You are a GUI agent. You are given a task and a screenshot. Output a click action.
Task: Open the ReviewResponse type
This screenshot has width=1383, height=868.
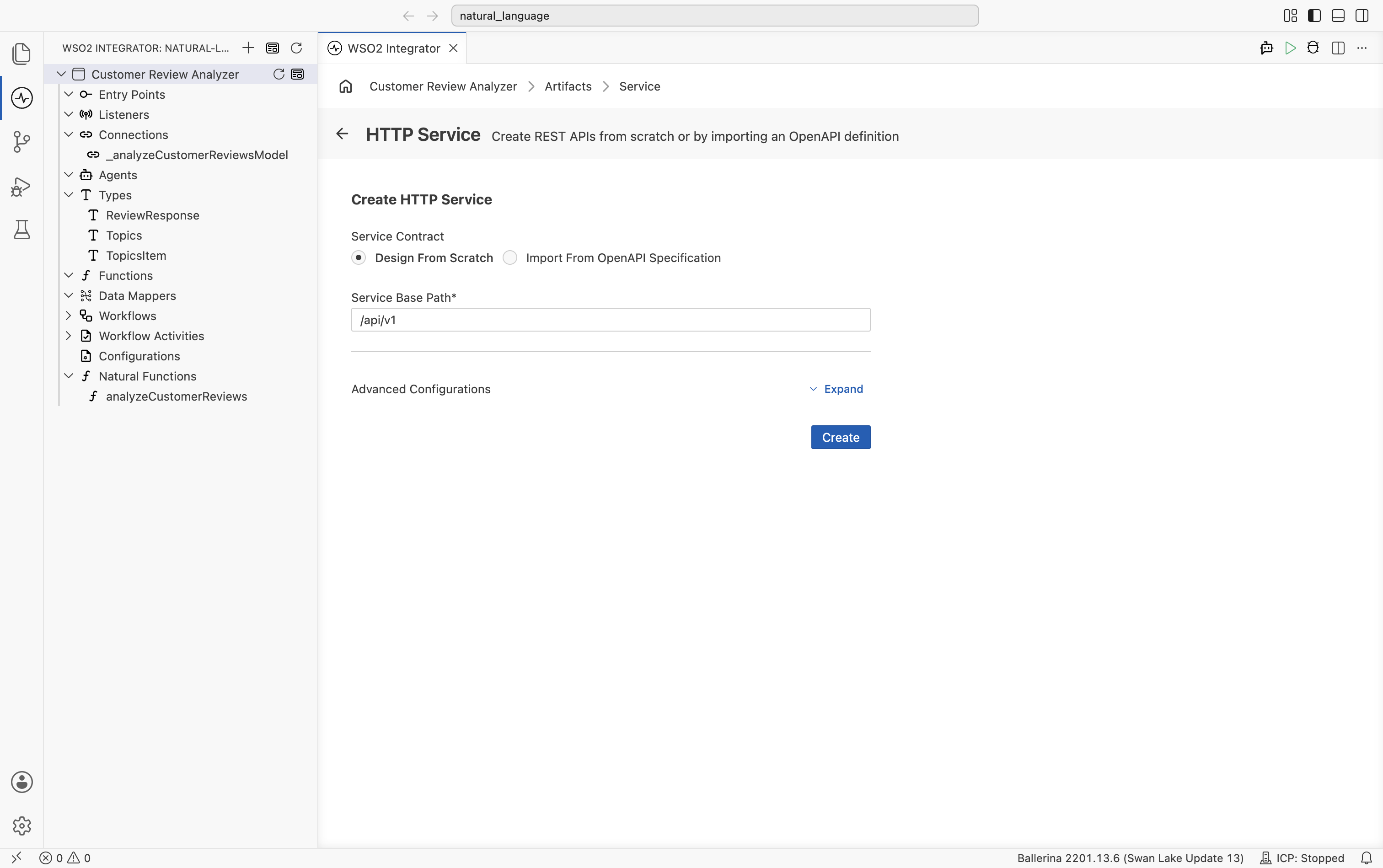[152, 215]
